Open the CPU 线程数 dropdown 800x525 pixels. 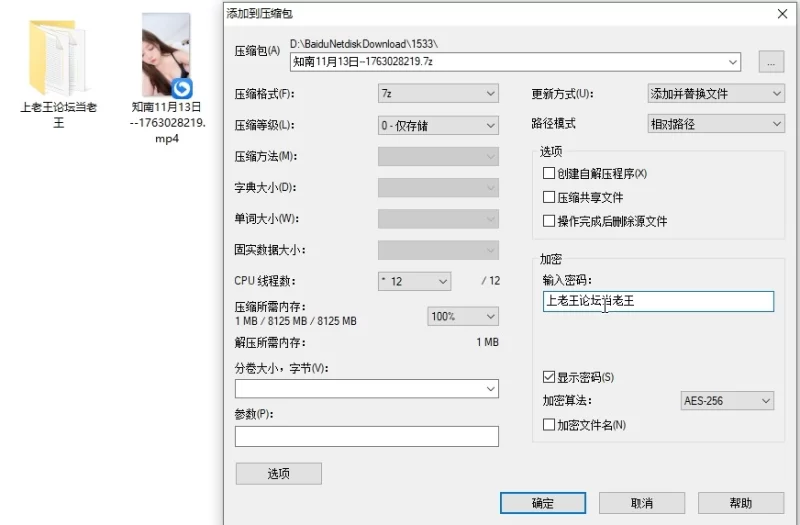(414, 281)
